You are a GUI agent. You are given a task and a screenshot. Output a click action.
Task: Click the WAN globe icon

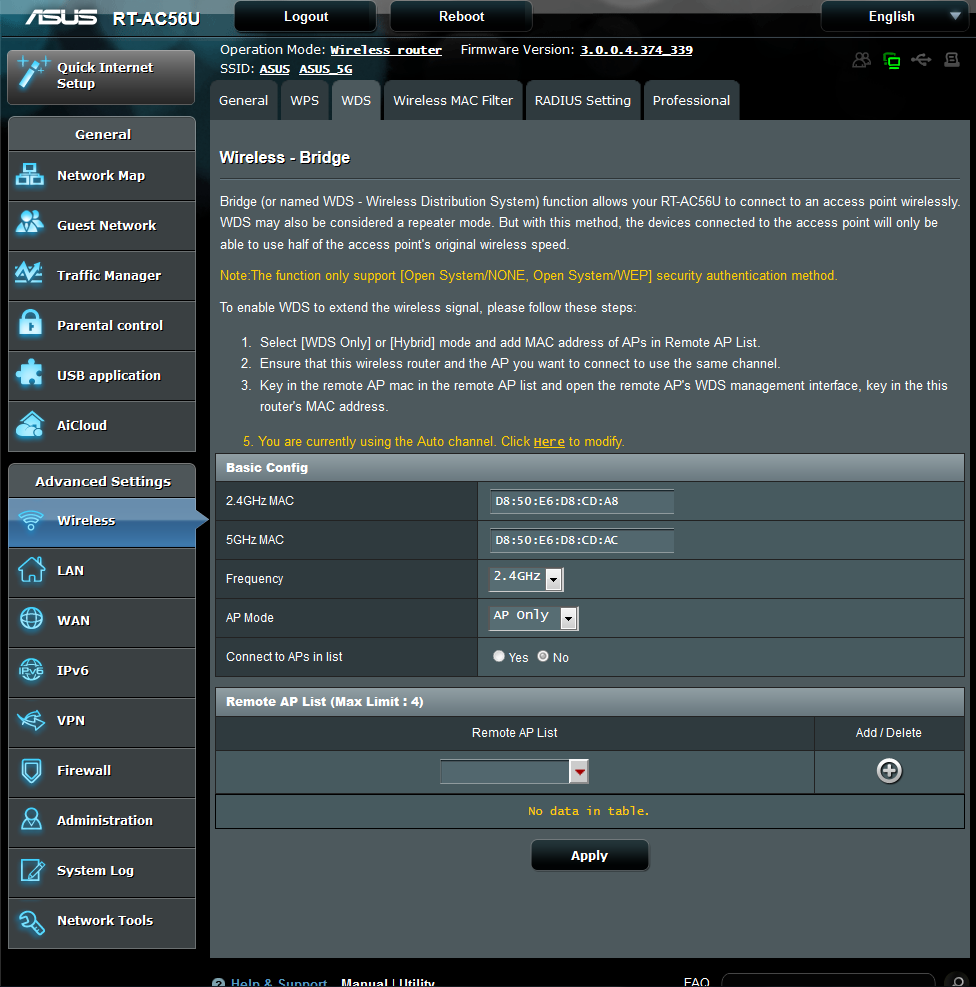coord(31,619)
